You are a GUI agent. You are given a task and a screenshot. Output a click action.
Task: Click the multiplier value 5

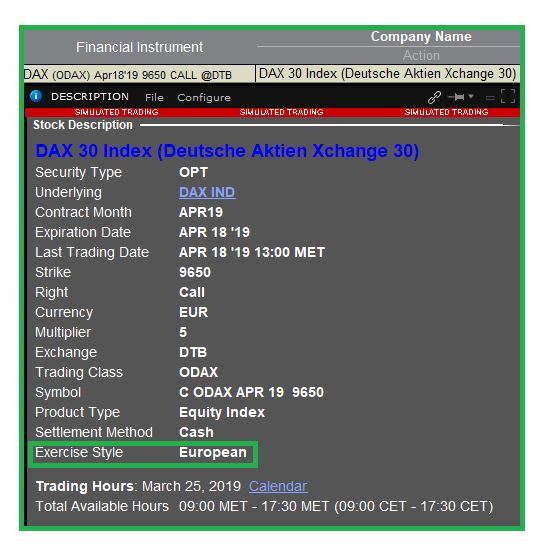(x=183, y=332)
